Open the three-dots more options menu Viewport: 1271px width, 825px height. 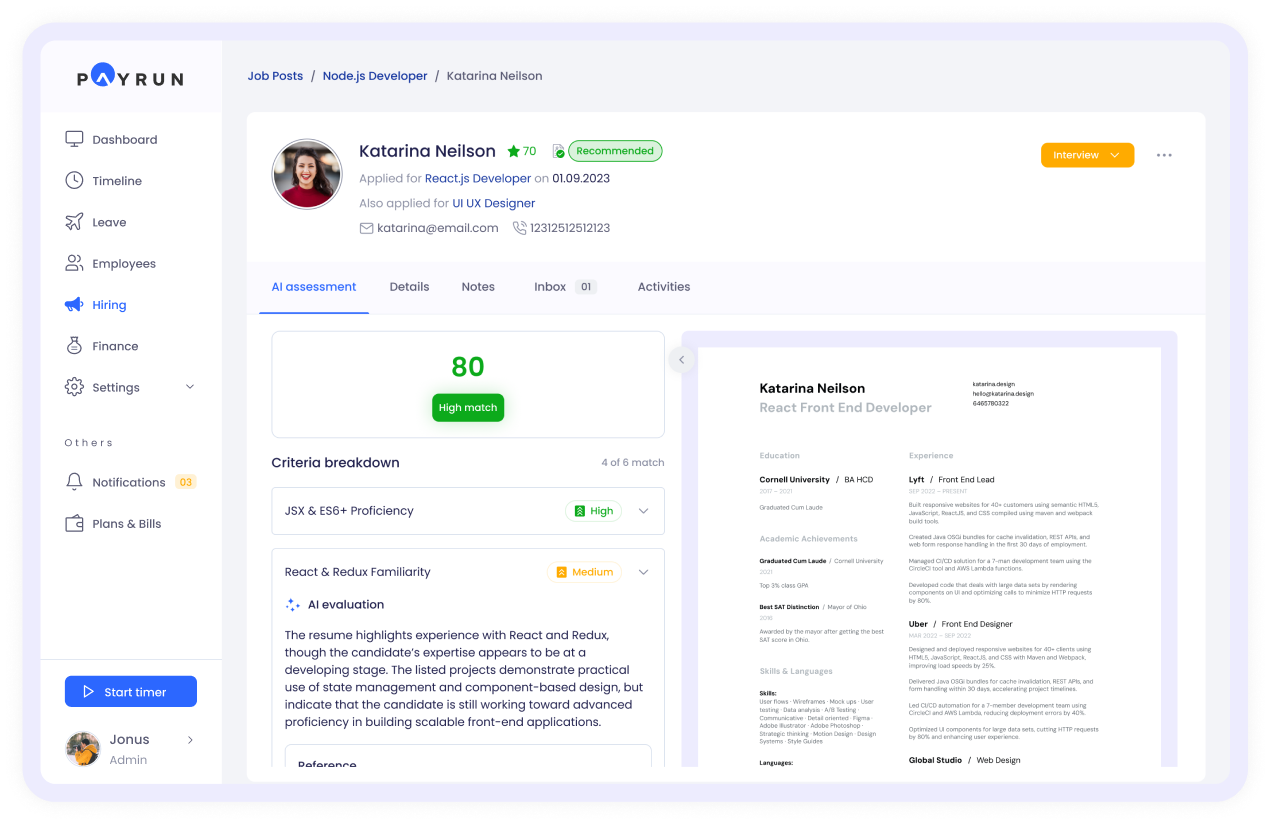pos(1164,155)
